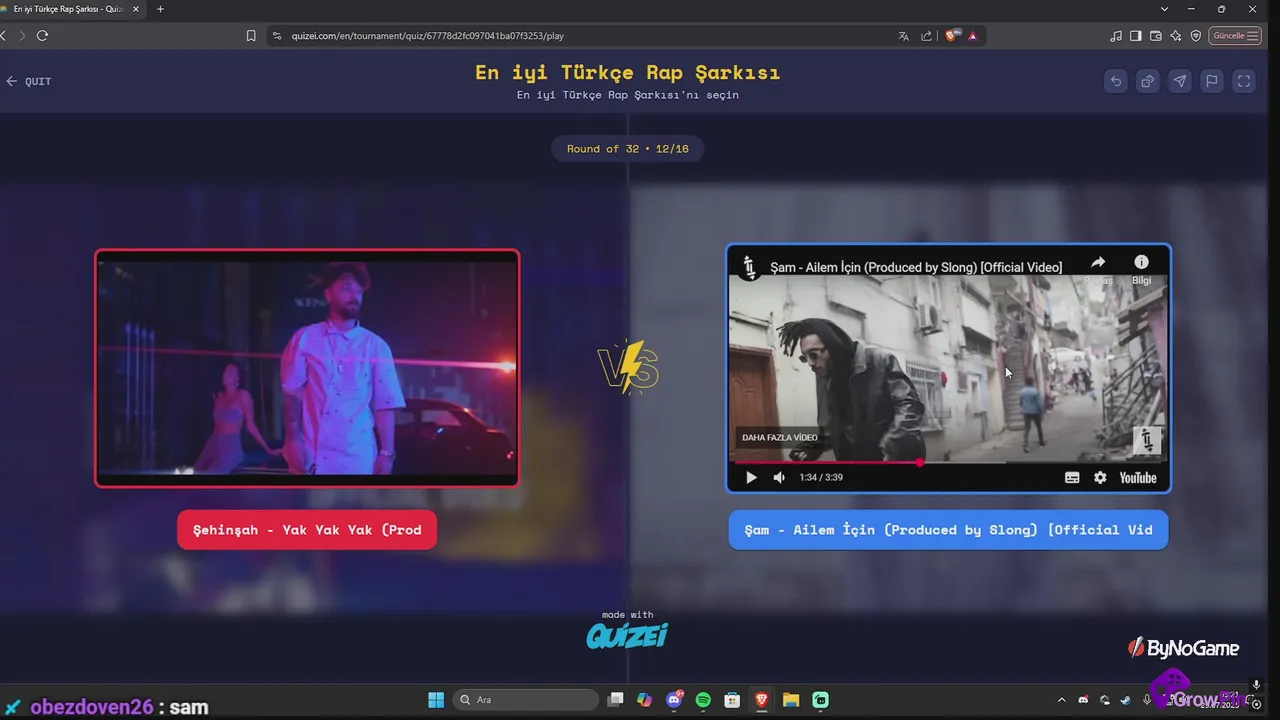Click the video title 'Şam - Ailem İçin' link
1280x720 pixels.
tap(916, 267)
